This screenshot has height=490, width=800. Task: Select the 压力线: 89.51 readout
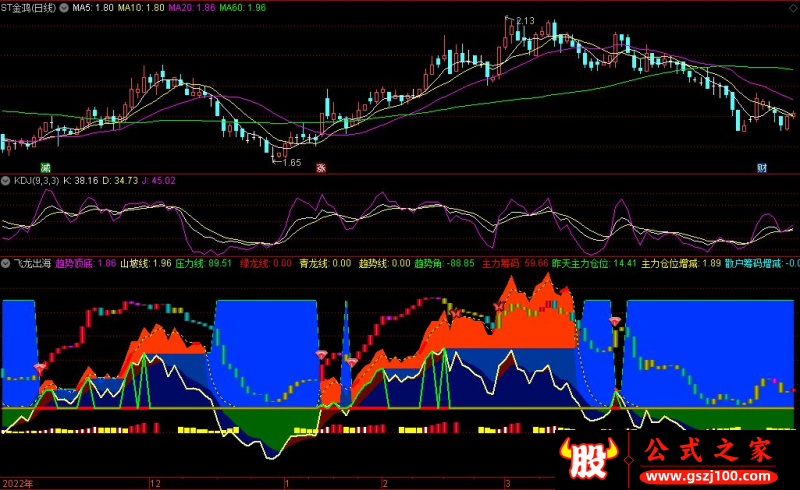(x=204, y=263)
